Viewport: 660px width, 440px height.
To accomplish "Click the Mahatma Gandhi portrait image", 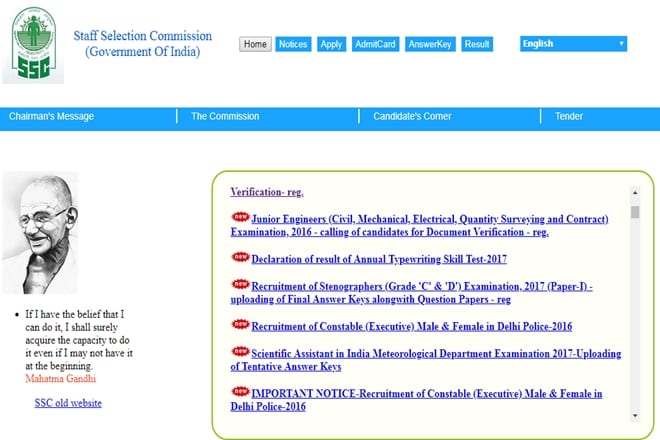I will (x=41, y=232).
